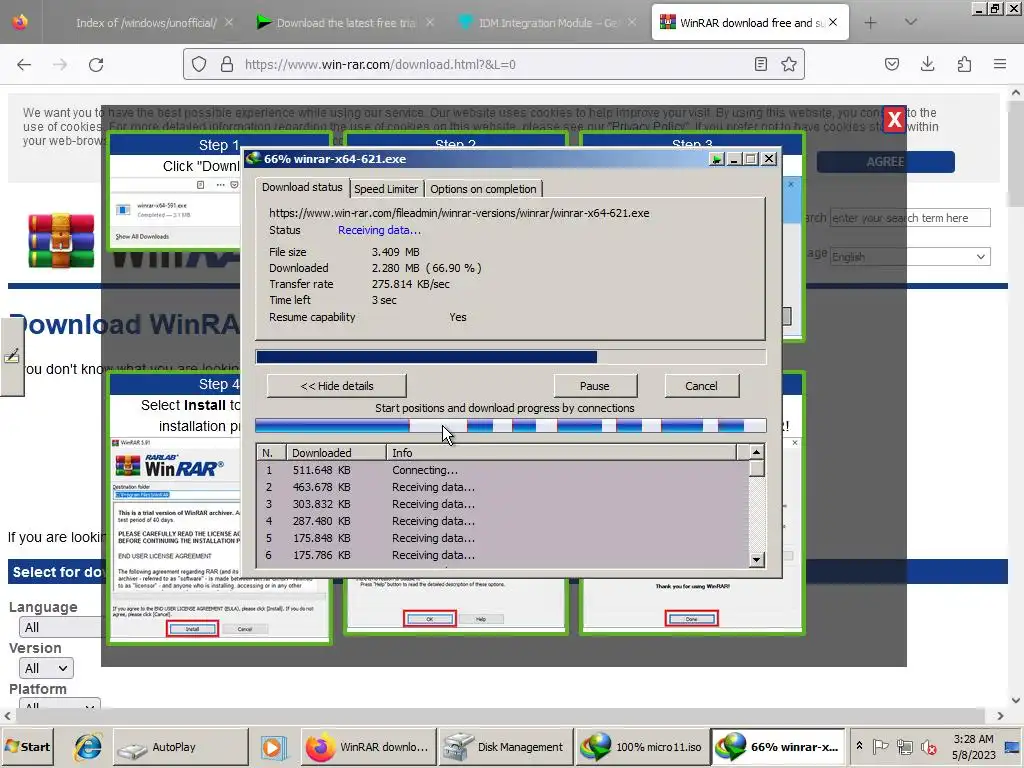Switch to Index of /windows/unofficial/ tab
Screen dimensions: 1024x768
146,23
